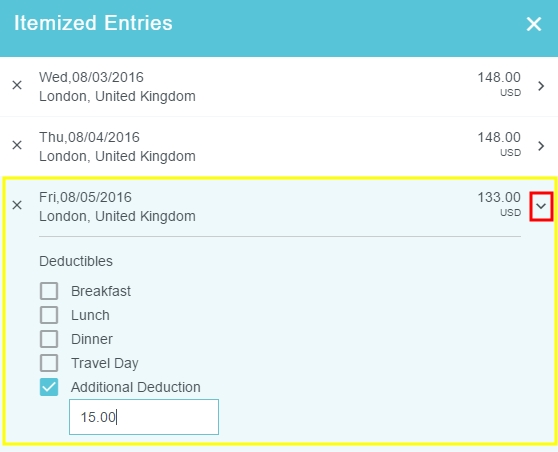Uncheck the Additional Deduction checkbox
The width and height of the screenshot is (558, 452).
pyautogui.click(x=49, y=387)
